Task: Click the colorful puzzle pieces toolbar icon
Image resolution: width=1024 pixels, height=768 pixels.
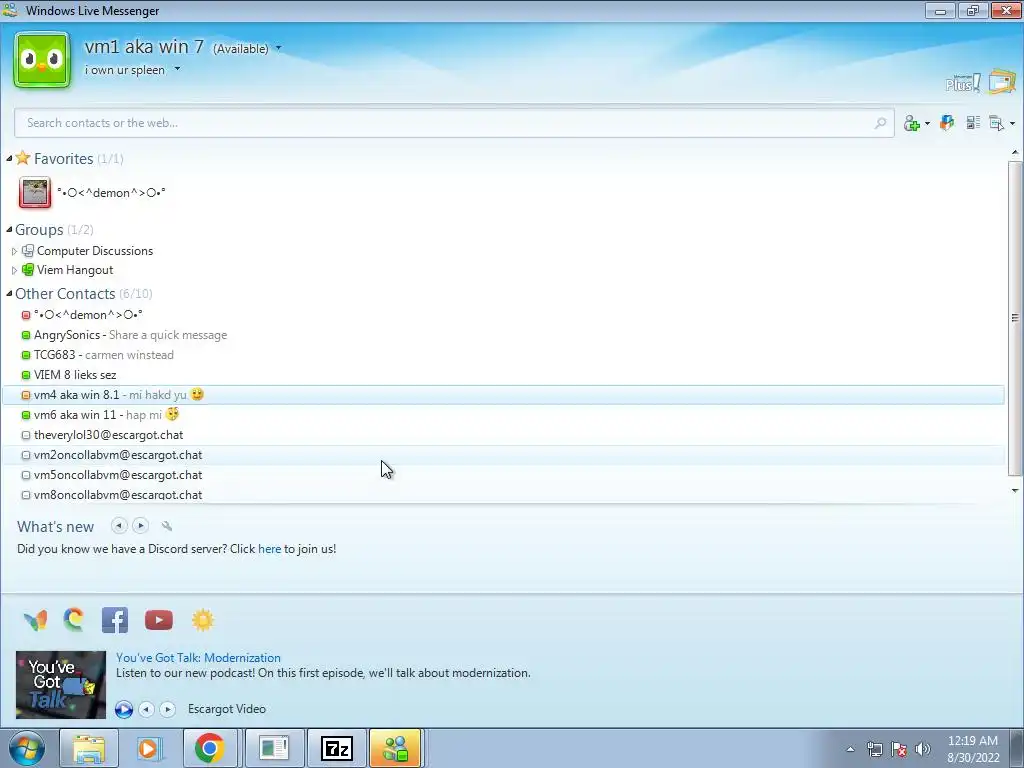Action: [947, 122]
